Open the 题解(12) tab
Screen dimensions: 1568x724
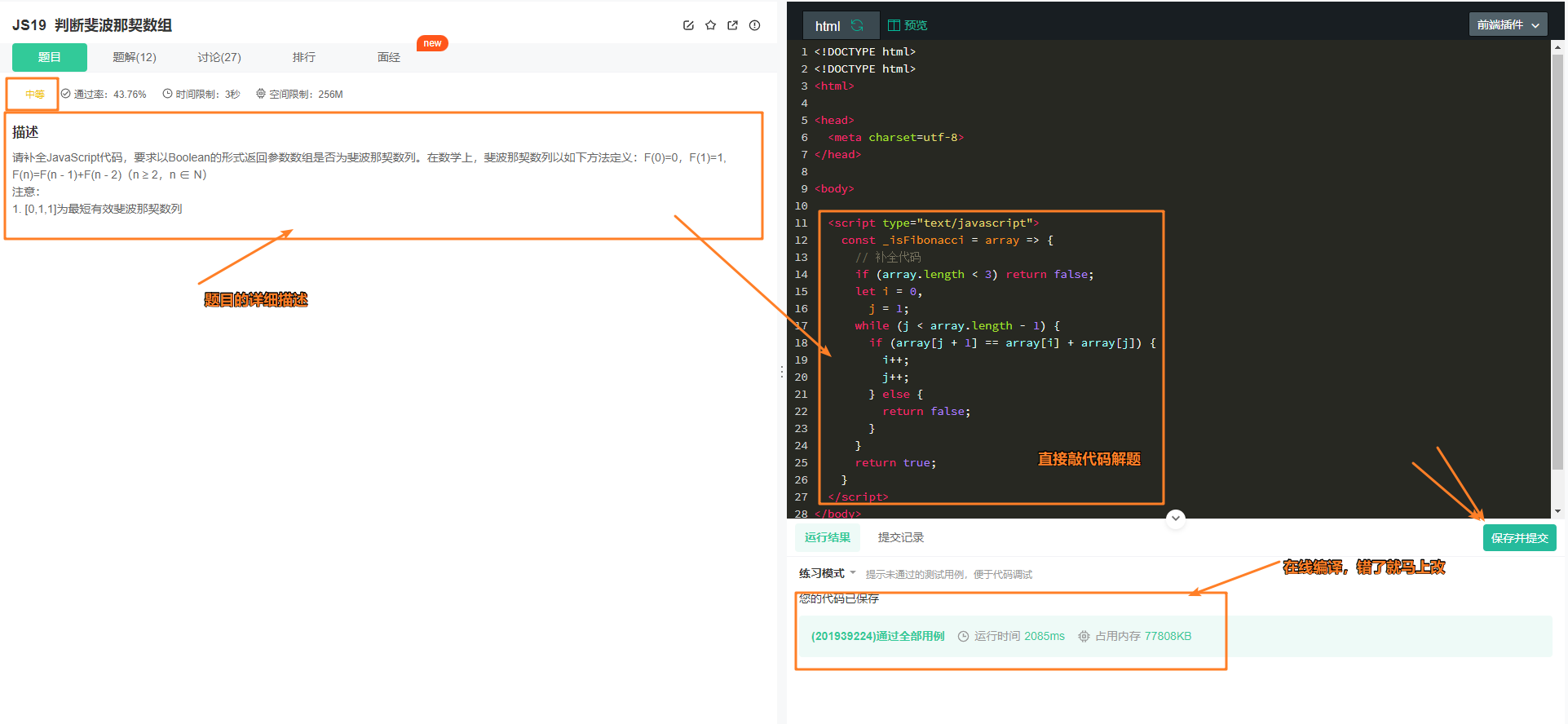(135, 57)
